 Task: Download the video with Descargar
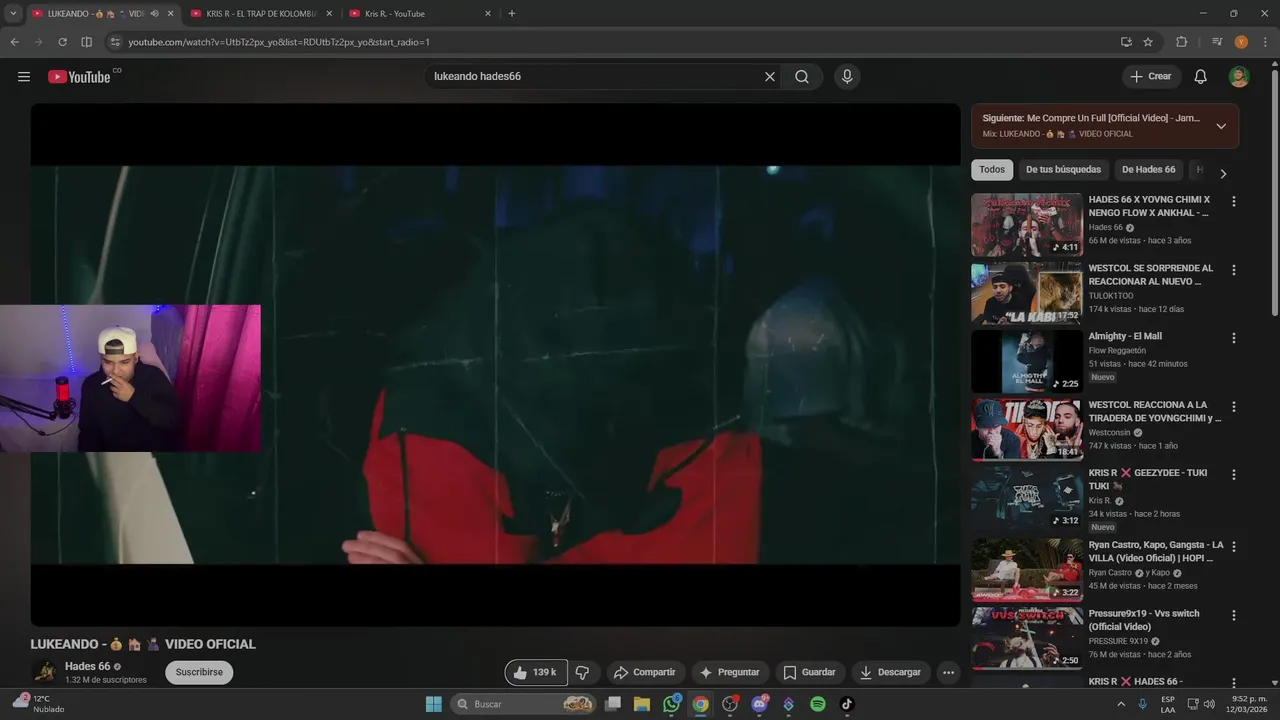click(890, 672)
